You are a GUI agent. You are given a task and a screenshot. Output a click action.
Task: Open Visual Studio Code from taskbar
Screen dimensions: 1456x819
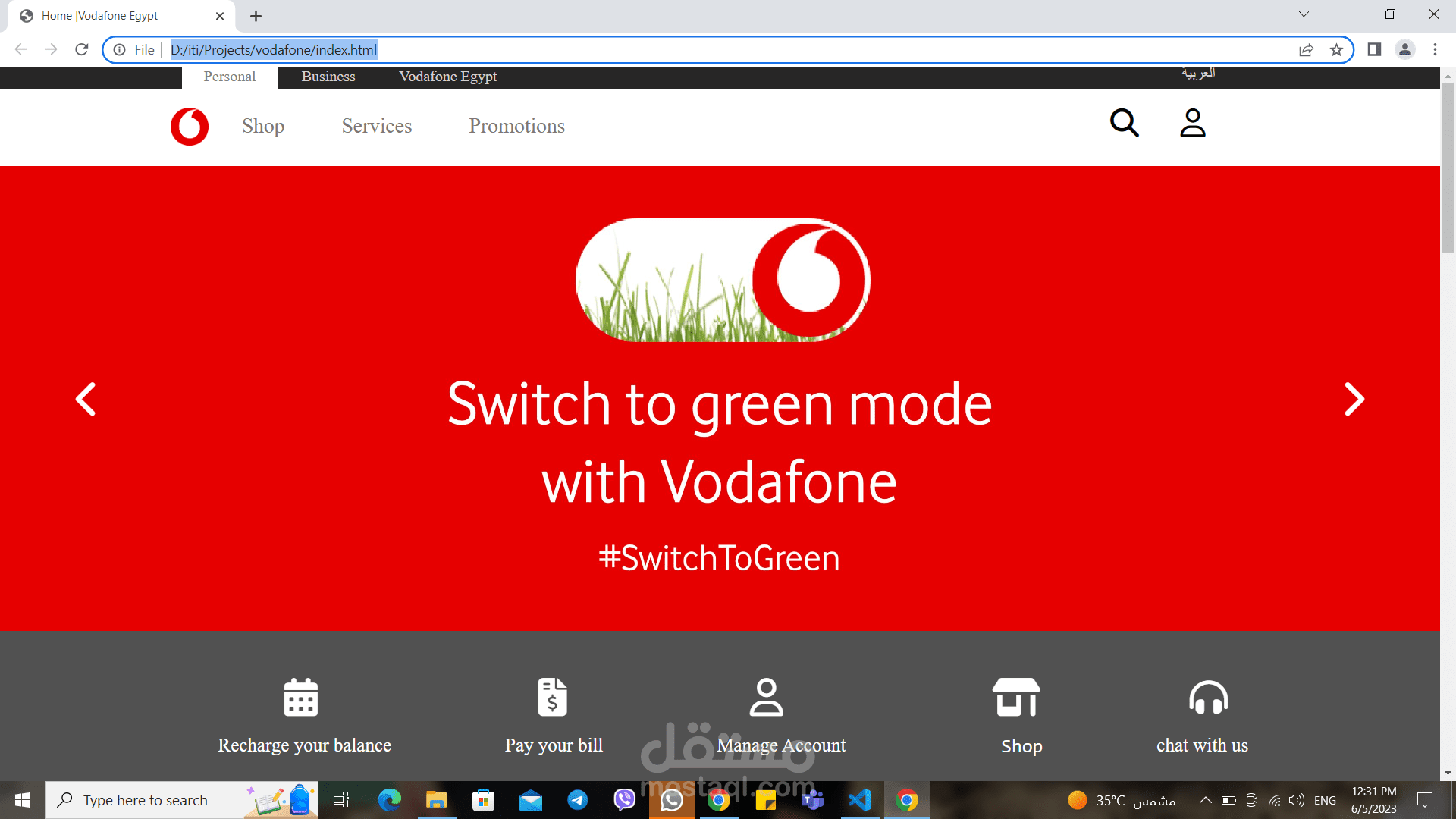click(x=860, y=800)
